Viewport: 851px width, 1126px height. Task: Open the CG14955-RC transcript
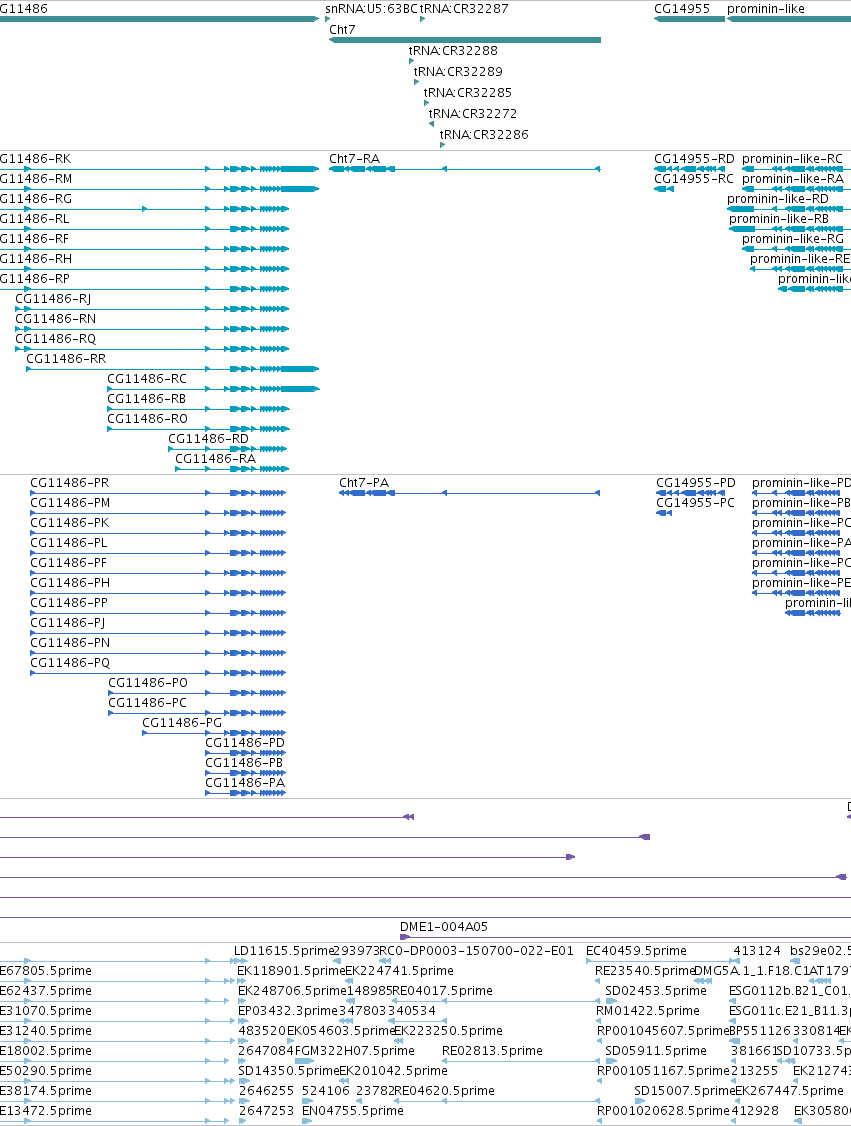point(664,189)
